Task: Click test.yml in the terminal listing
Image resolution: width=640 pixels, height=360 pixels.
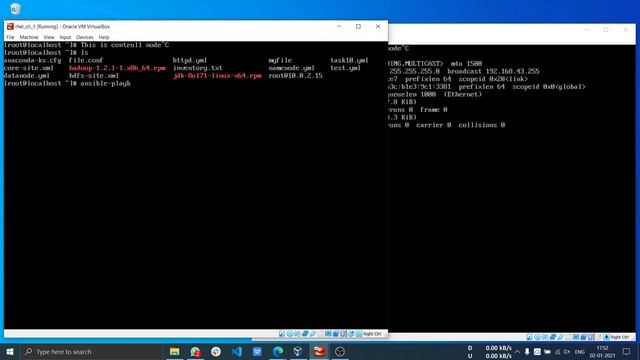Action: 345,68
